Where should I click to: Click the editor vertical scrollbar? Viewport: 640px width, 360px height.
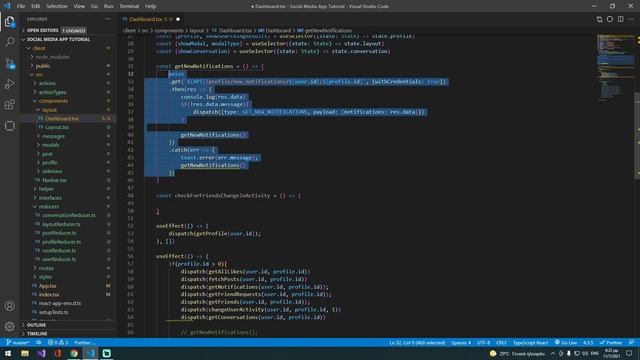click(637, 136)
